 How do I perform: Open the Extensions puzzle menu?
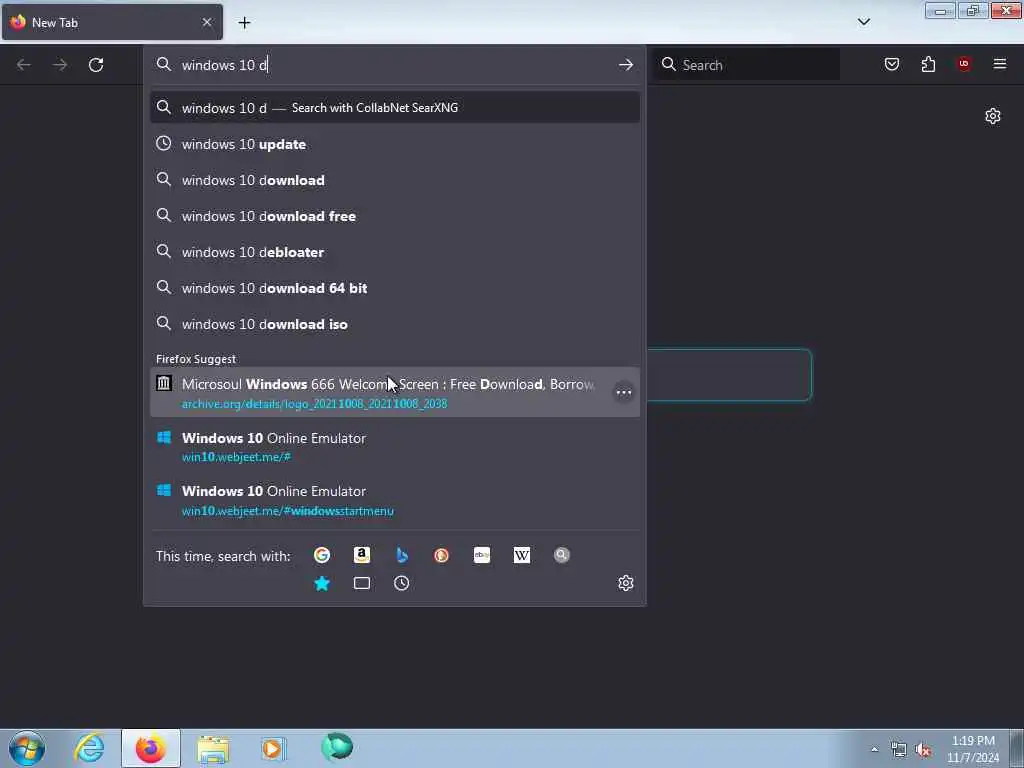(928, 64)
